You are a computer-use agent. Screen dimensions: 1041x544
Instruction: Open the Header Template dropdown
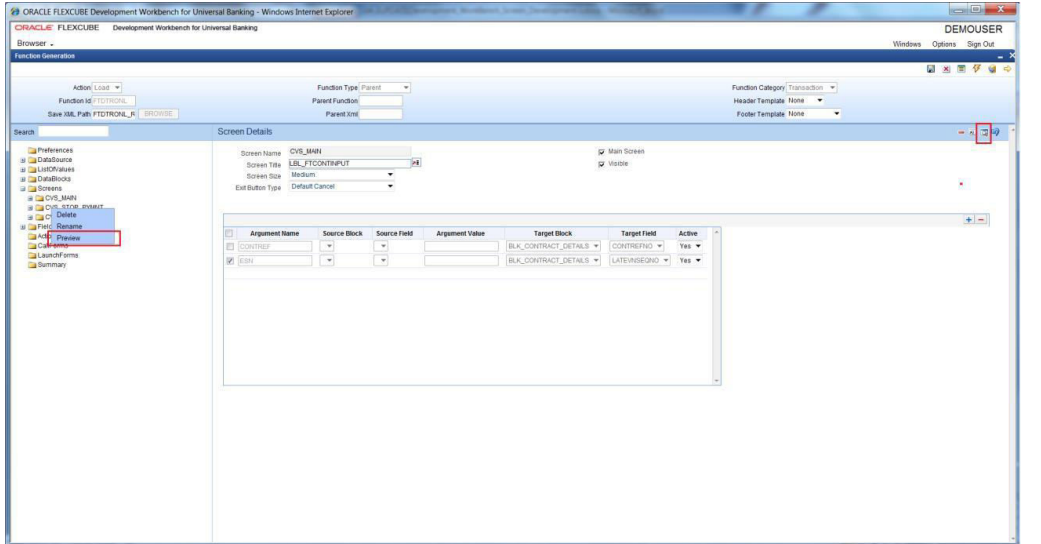pos(805,101)
